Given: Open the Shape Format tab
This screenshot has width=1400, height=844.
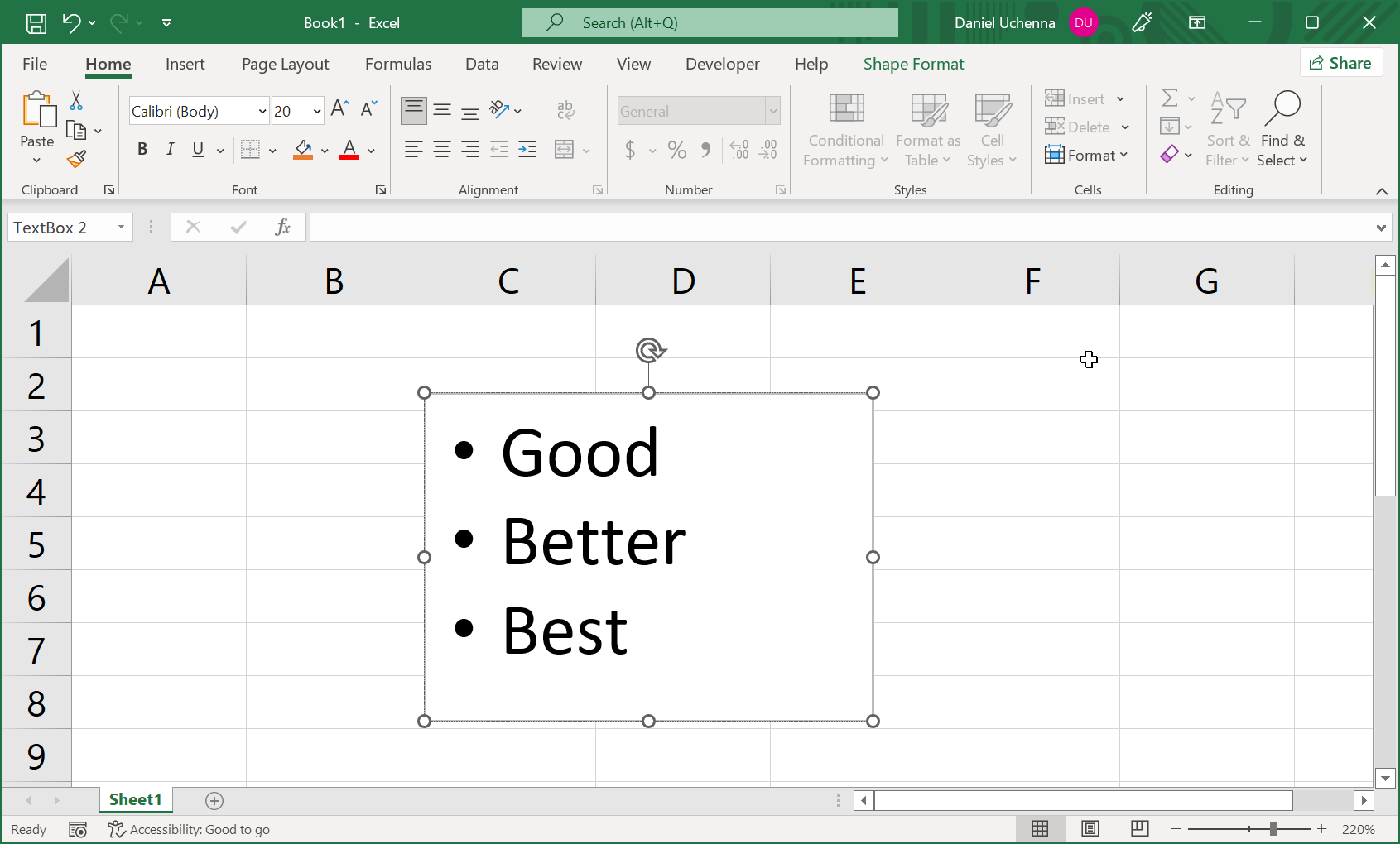Looking at the screenshot, I should (913, 64).
